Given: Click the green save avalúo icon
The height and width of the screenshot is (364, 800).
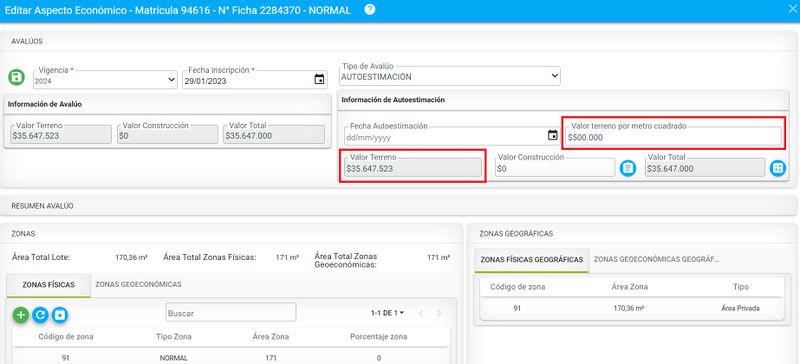Looking at the screenshot, I should (x=16, y=78).
